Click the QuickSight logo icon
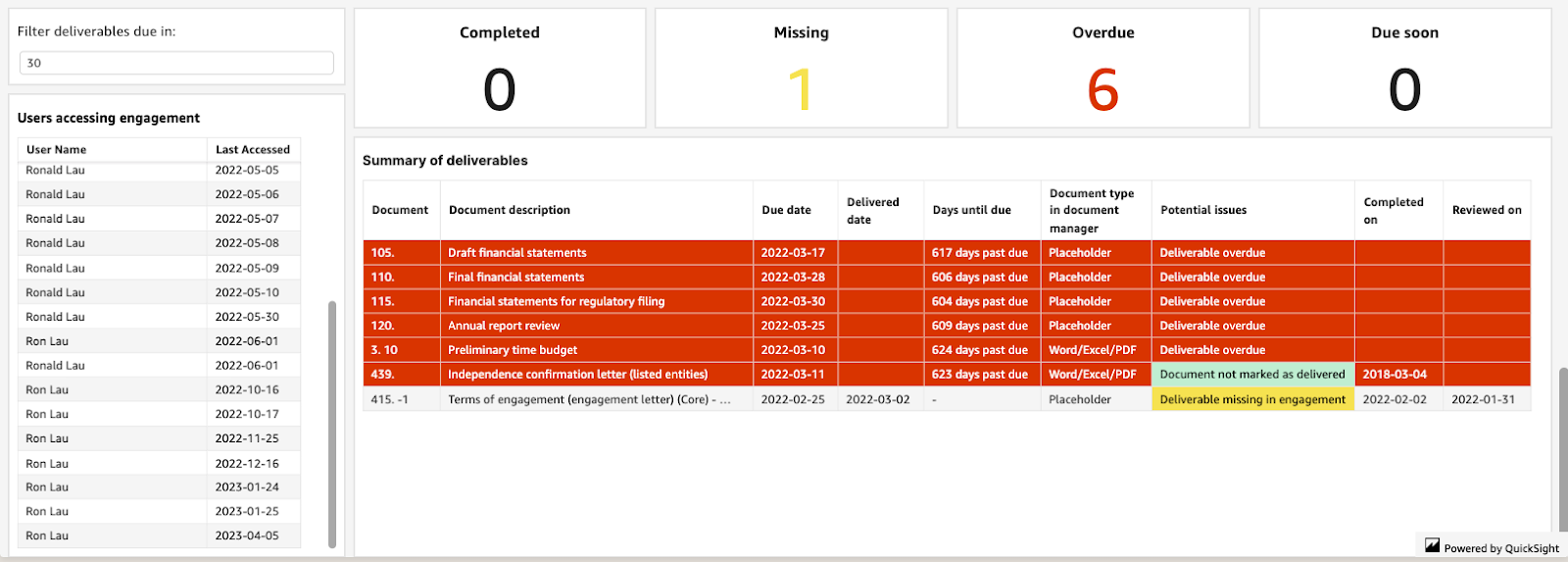 1432,545
